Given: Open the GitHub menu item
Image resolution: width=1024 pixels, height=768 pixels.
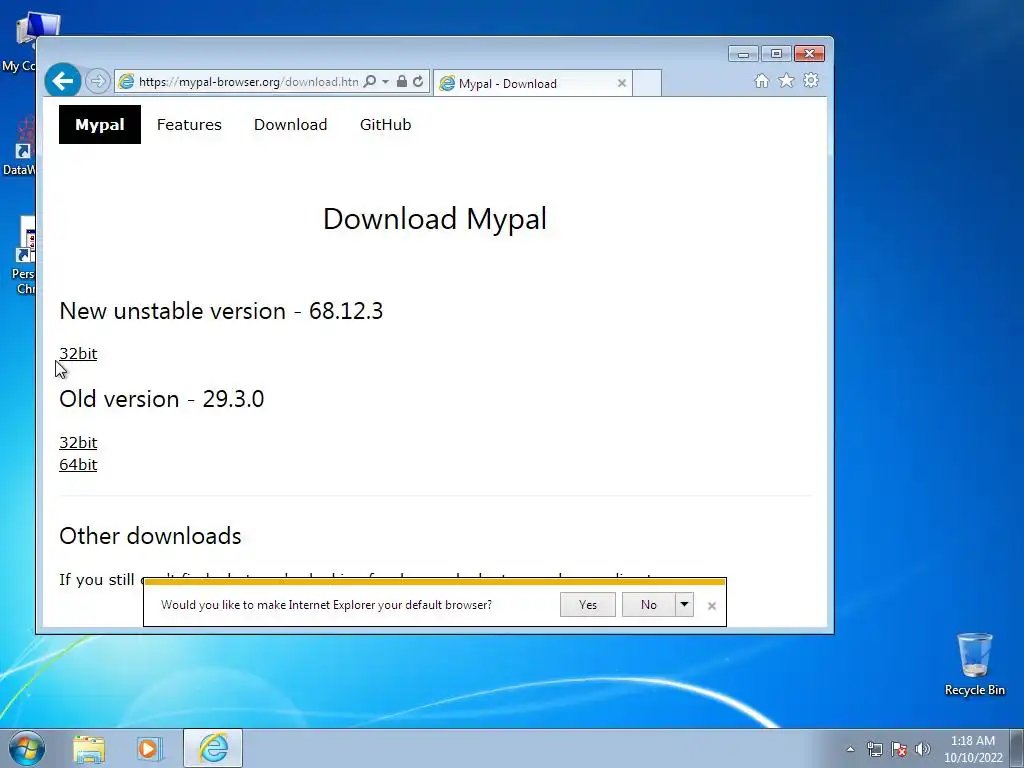Looking at the screenshot, I should (385, 125).
